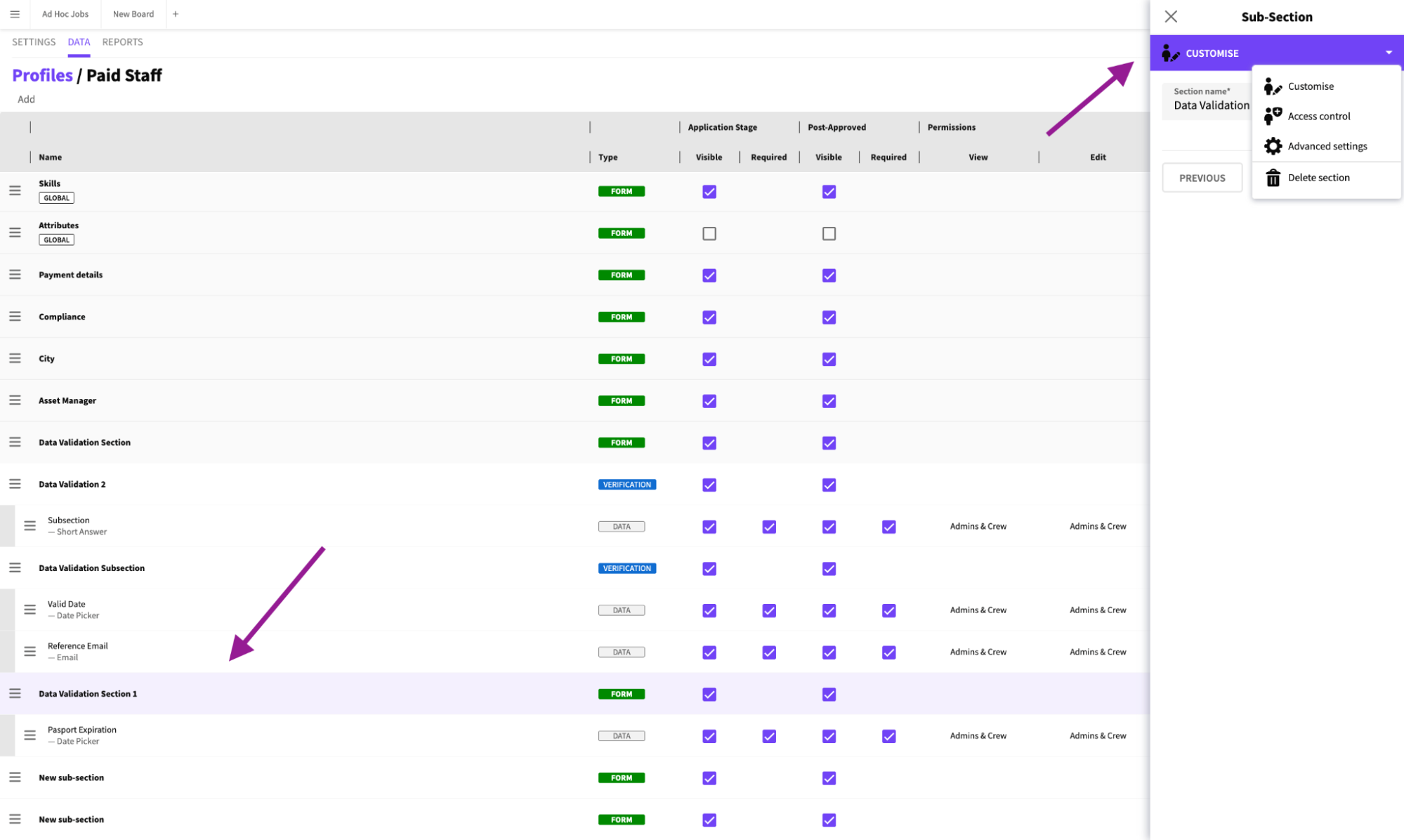Uncheck Post-Approved Required for Reference Email

[x=888, y=652]
